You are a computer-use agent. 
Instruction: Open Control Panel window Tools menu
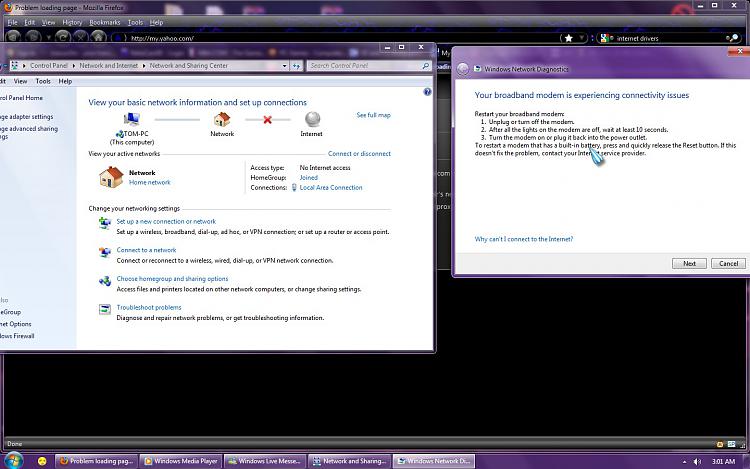pos(43,81)
